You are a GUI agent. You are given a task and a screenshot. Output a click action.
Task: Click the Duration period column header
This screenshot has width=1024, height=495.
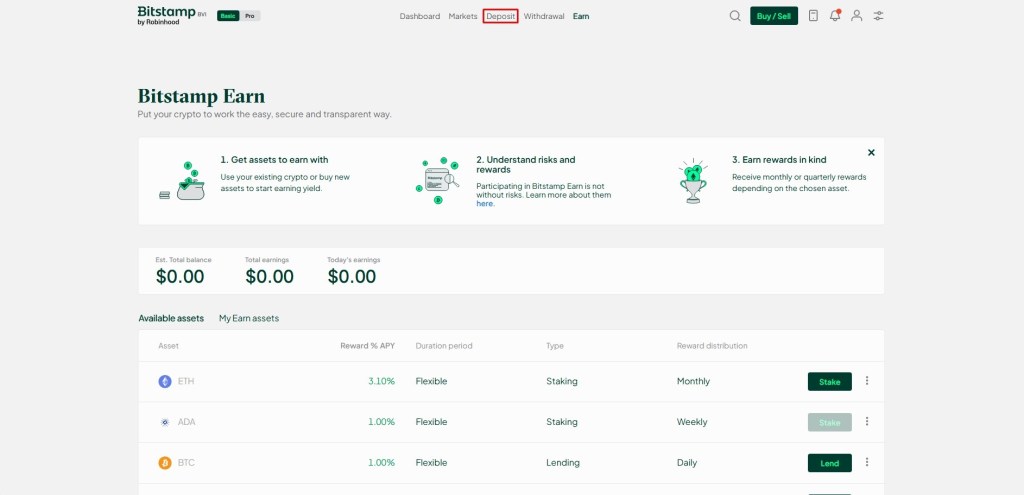444,346
